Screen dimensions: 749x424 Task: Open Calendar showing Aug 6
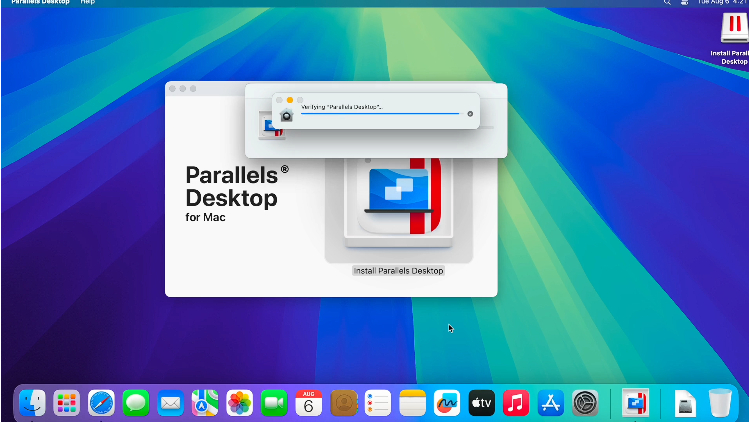click(x=308, y=403)
